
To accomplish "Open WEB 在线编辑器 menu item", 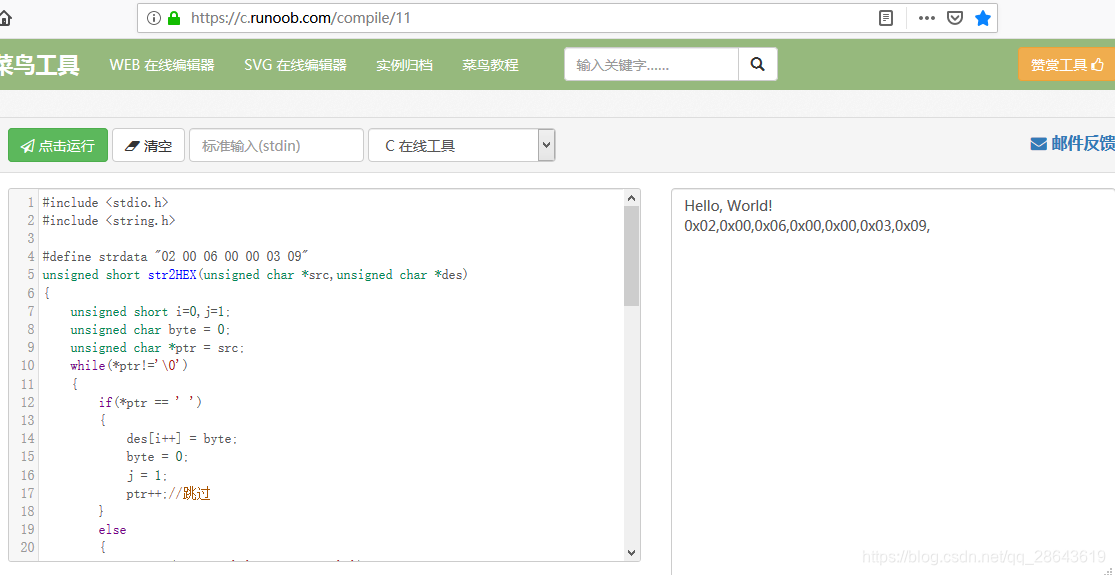I will 162,65.
